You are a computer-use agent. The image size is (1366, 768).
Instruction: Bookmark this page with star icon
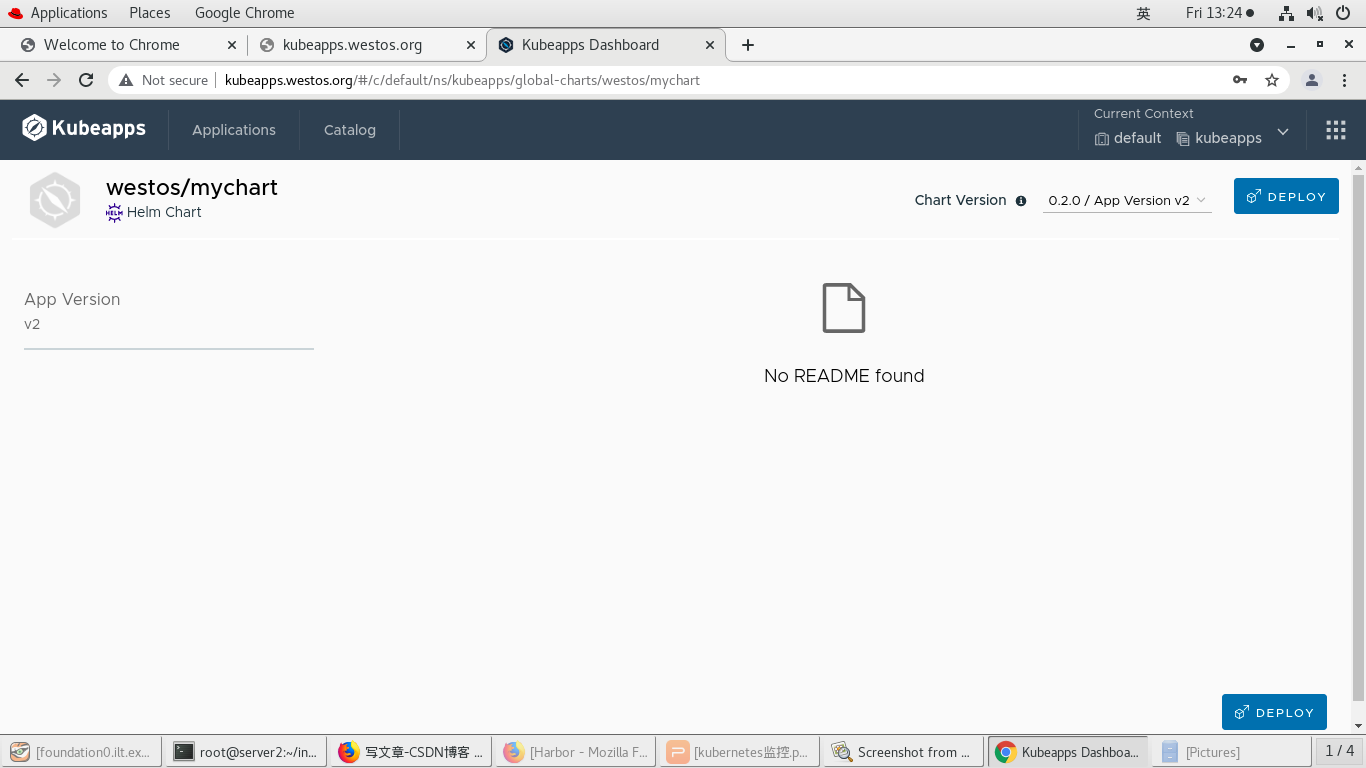pyautogui.click(x=1272, y=80)
